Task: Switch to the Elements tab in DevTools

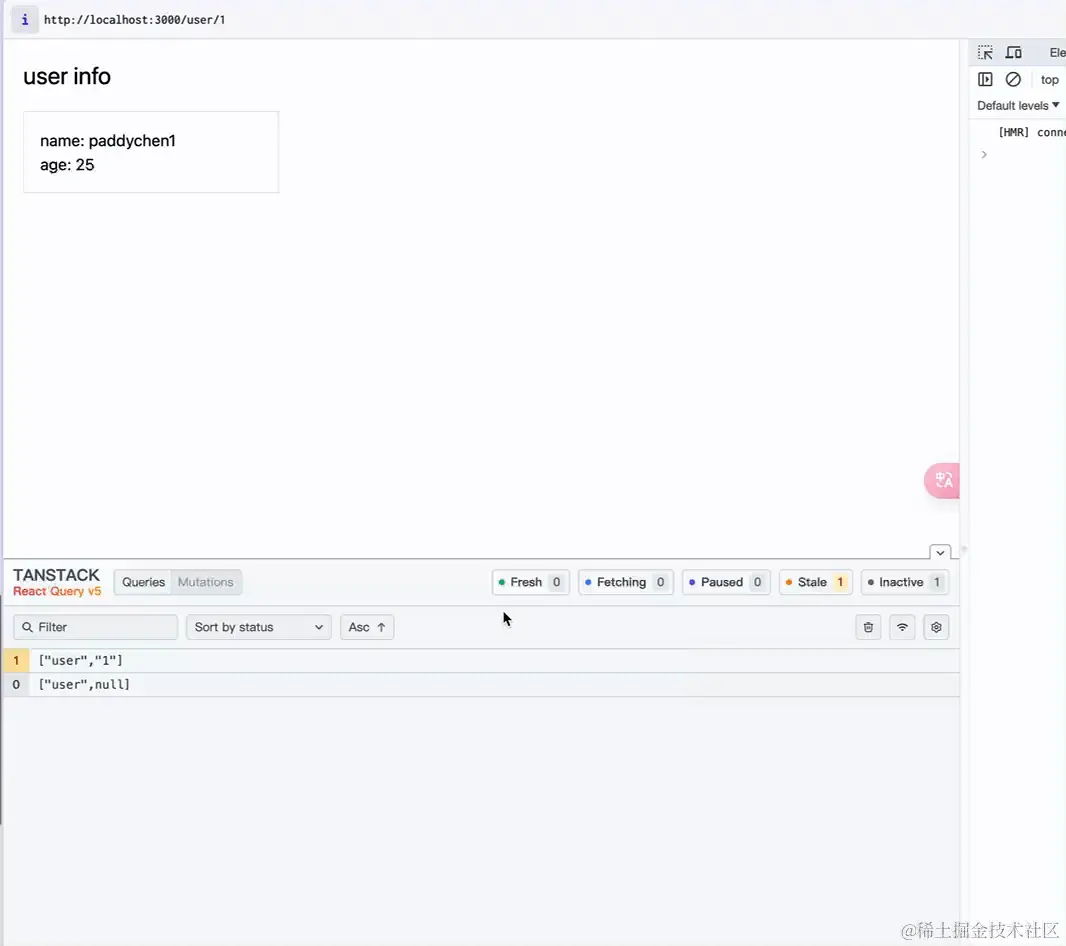Action: pos(1056,52)
